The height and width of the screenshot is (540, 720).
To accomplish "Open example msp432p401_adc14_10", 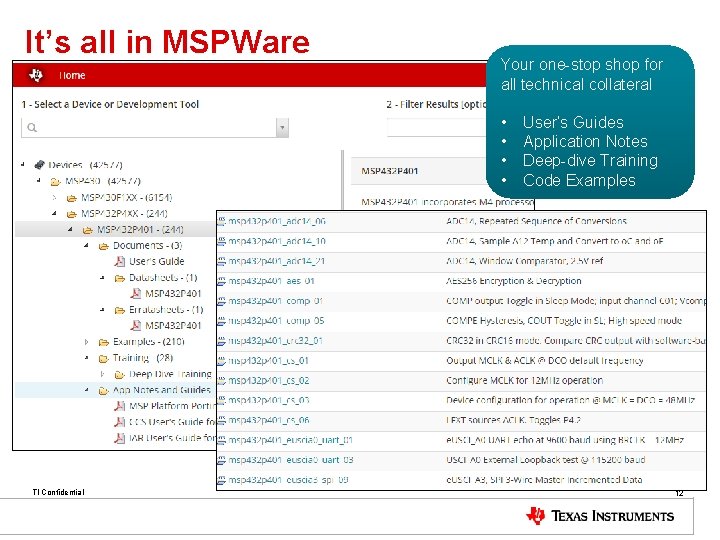I will 277,241.
